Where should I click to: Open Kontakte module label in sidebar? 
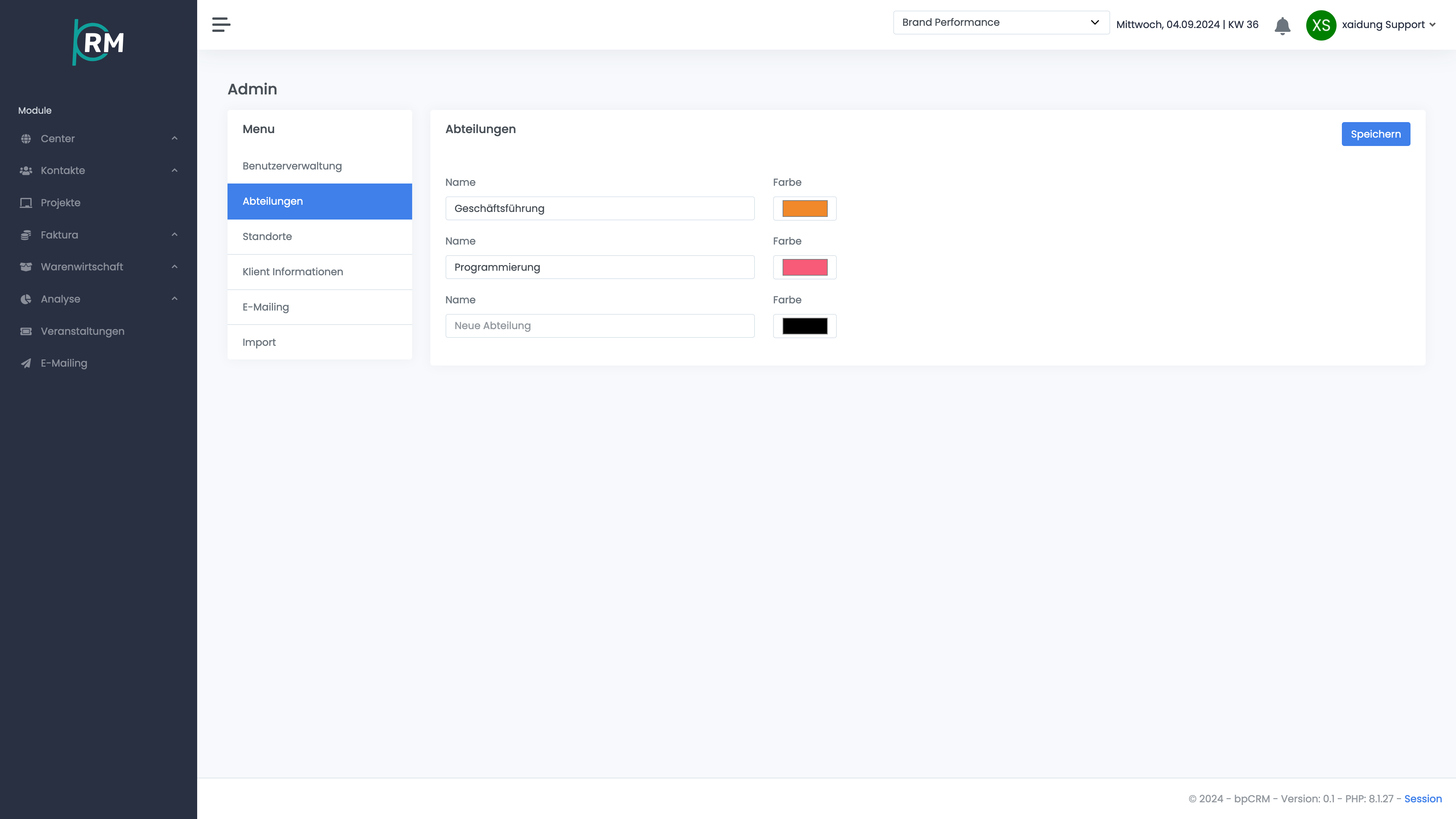pyautogui.click(x=63, y=171)
